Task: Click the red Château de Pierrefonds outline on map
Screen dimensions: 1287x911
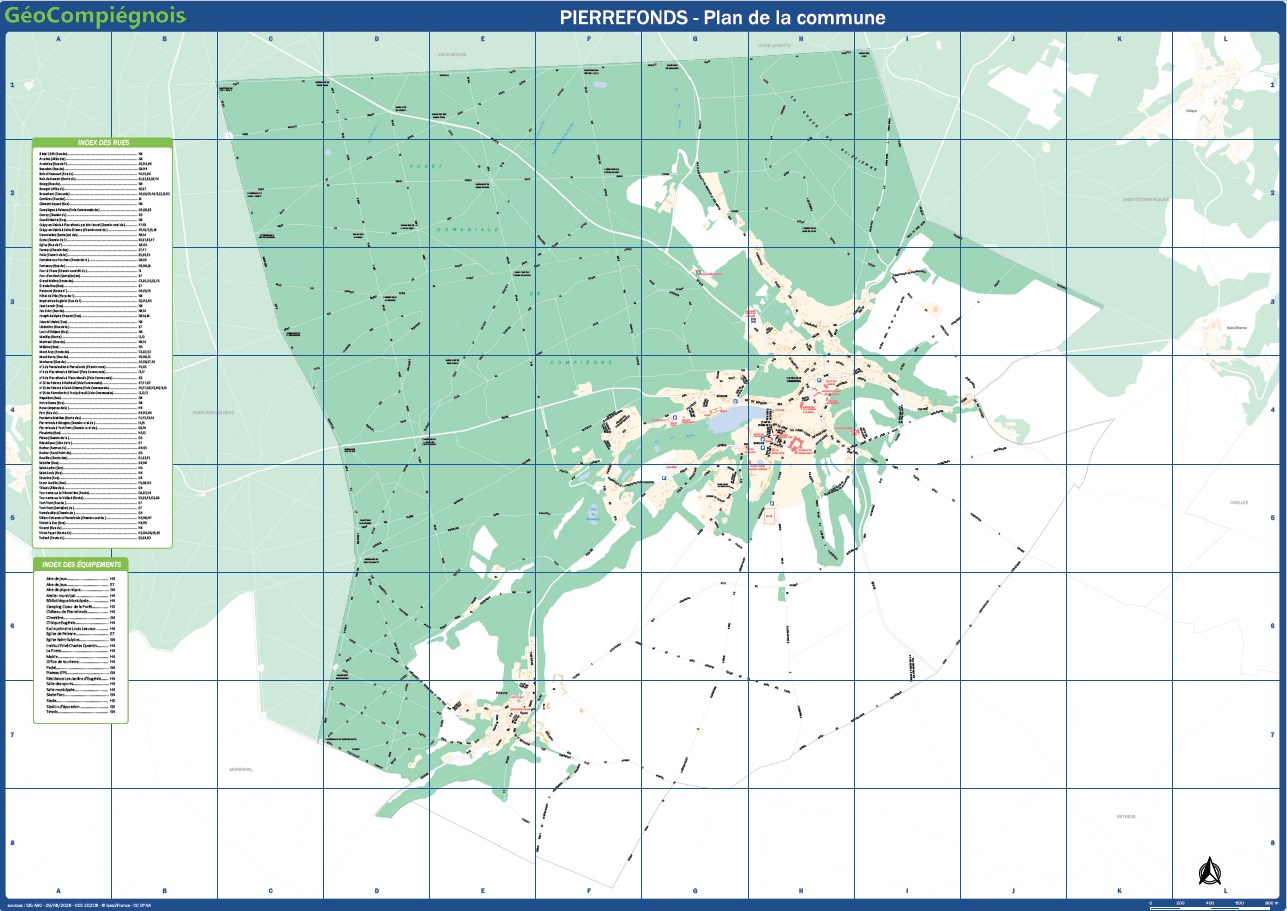Action: [x=795, y=445]
